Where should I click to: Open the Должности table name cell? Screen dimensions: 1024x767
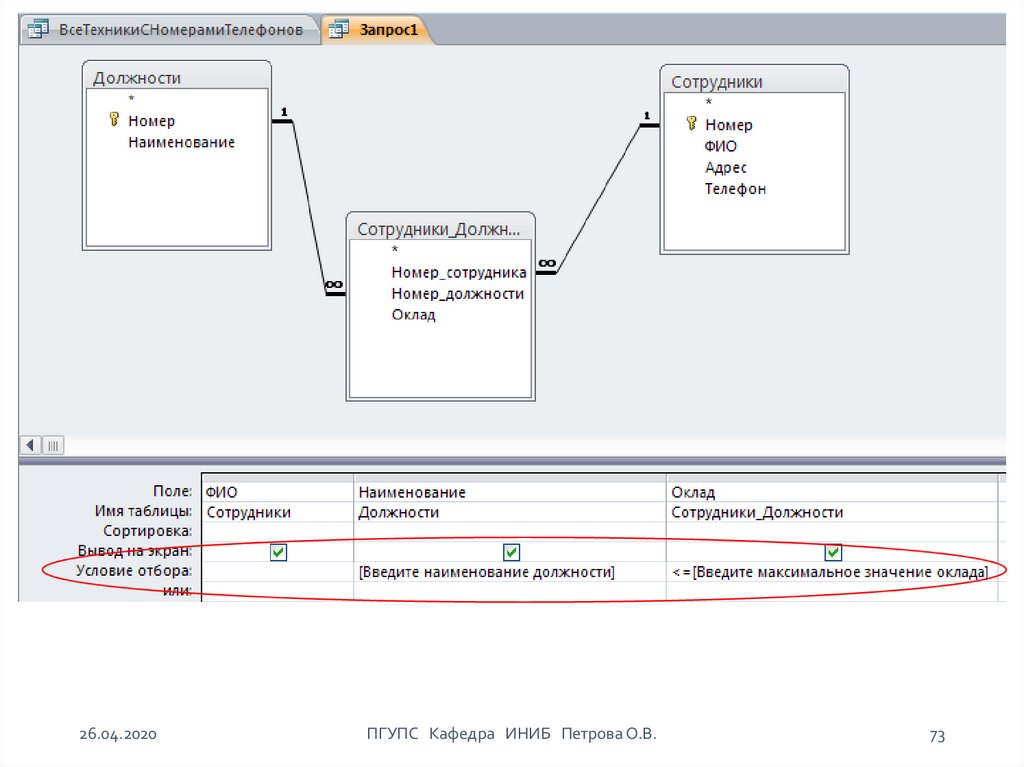click(x=510, y=512)
